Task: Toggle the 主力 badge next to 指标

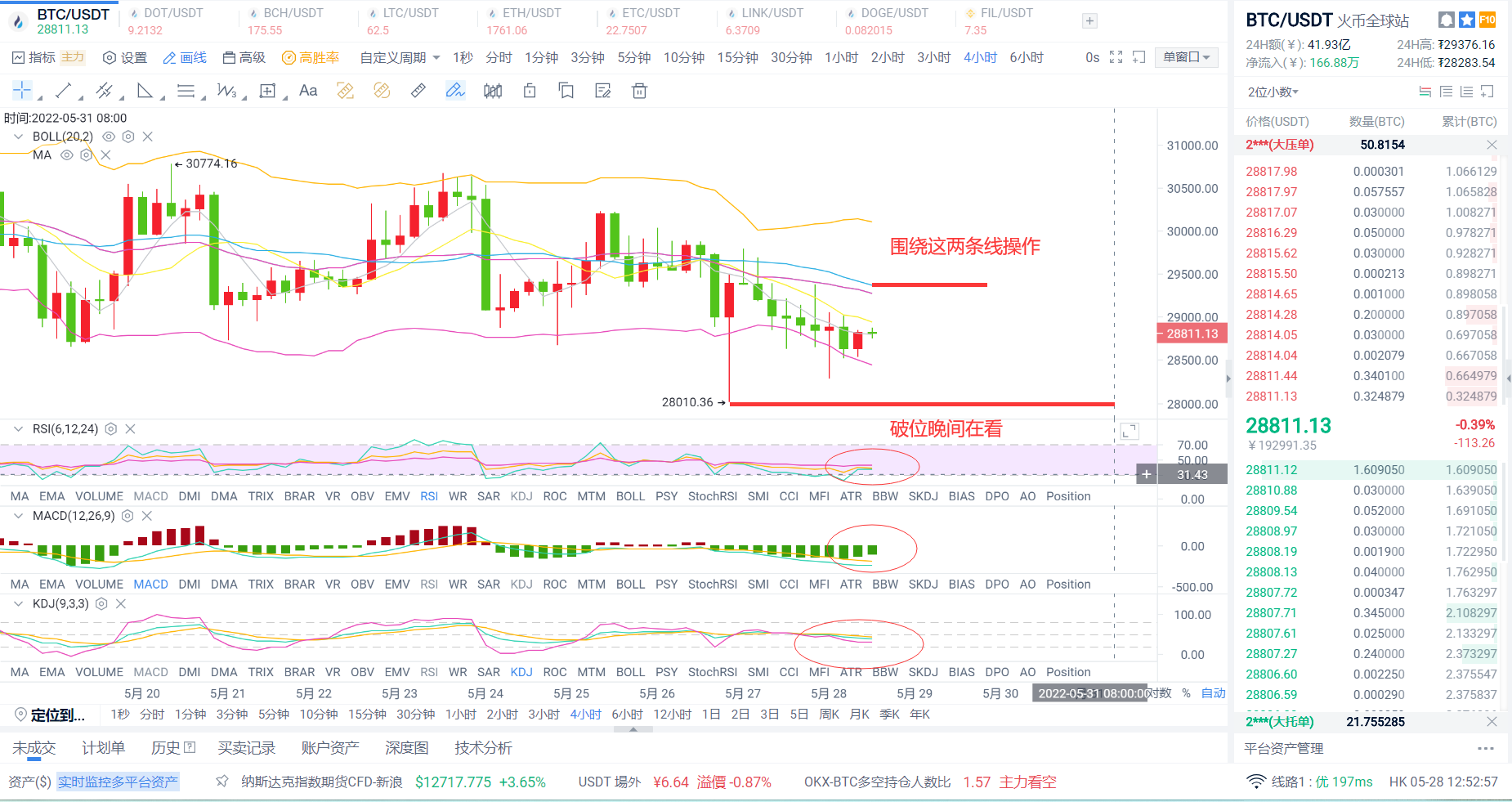Action: pyautogui.click(x=73, y=57)
